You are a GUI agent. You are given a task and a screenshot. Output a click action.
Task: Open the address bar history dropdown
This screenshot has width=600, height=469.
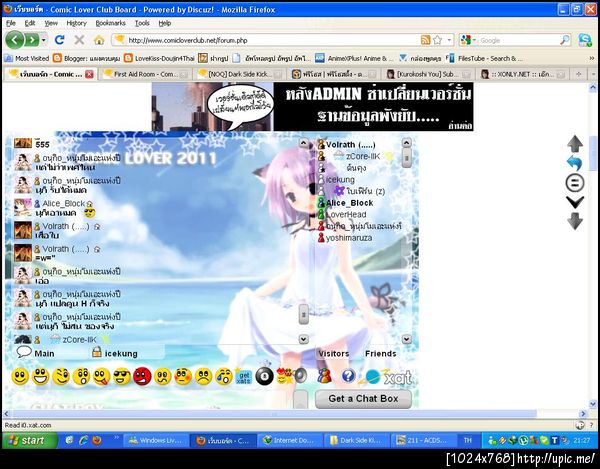coord(449,40)
